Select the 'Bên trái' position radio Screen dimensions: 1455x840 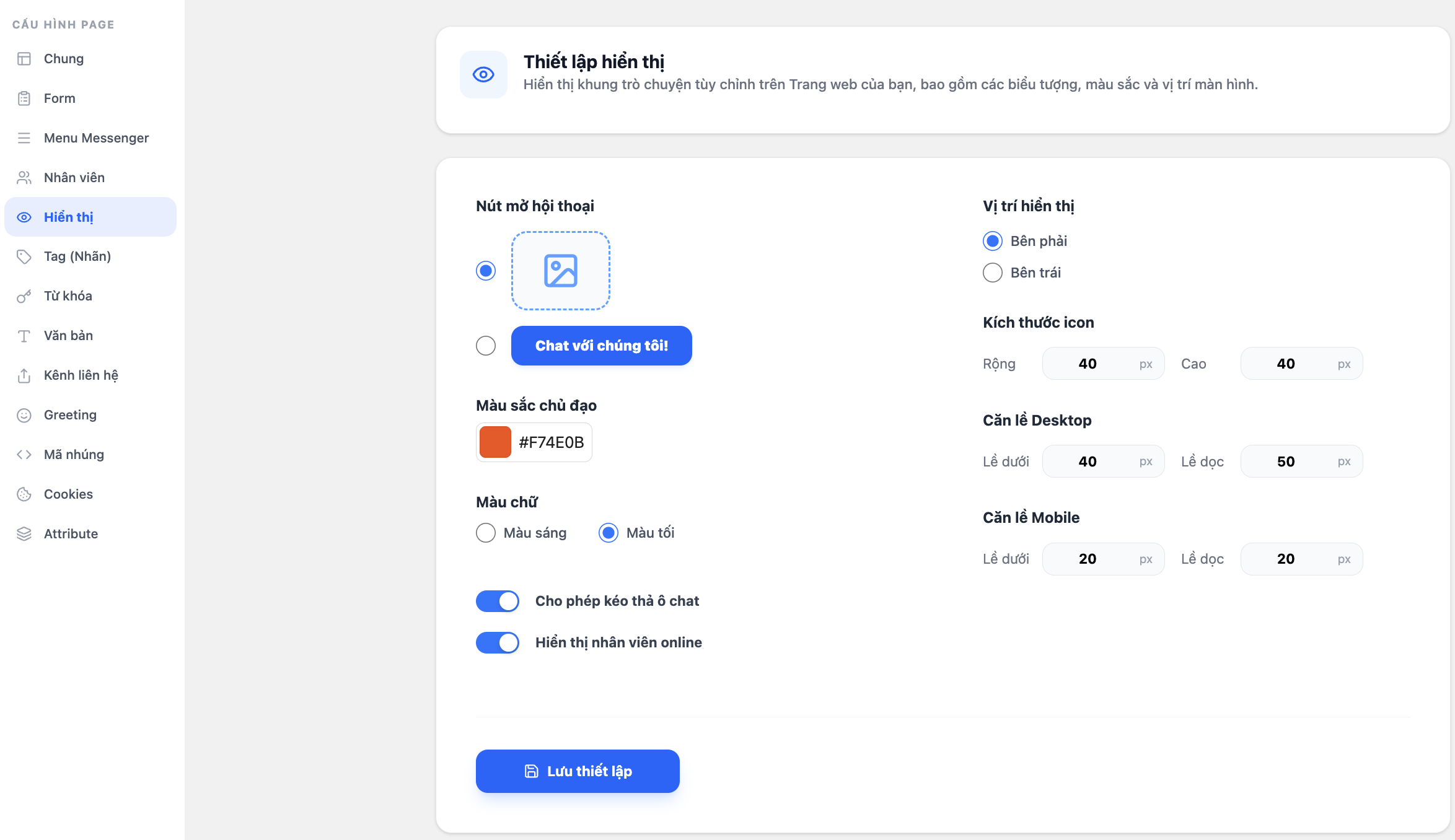pyautogui.click(x=993, y=273)
